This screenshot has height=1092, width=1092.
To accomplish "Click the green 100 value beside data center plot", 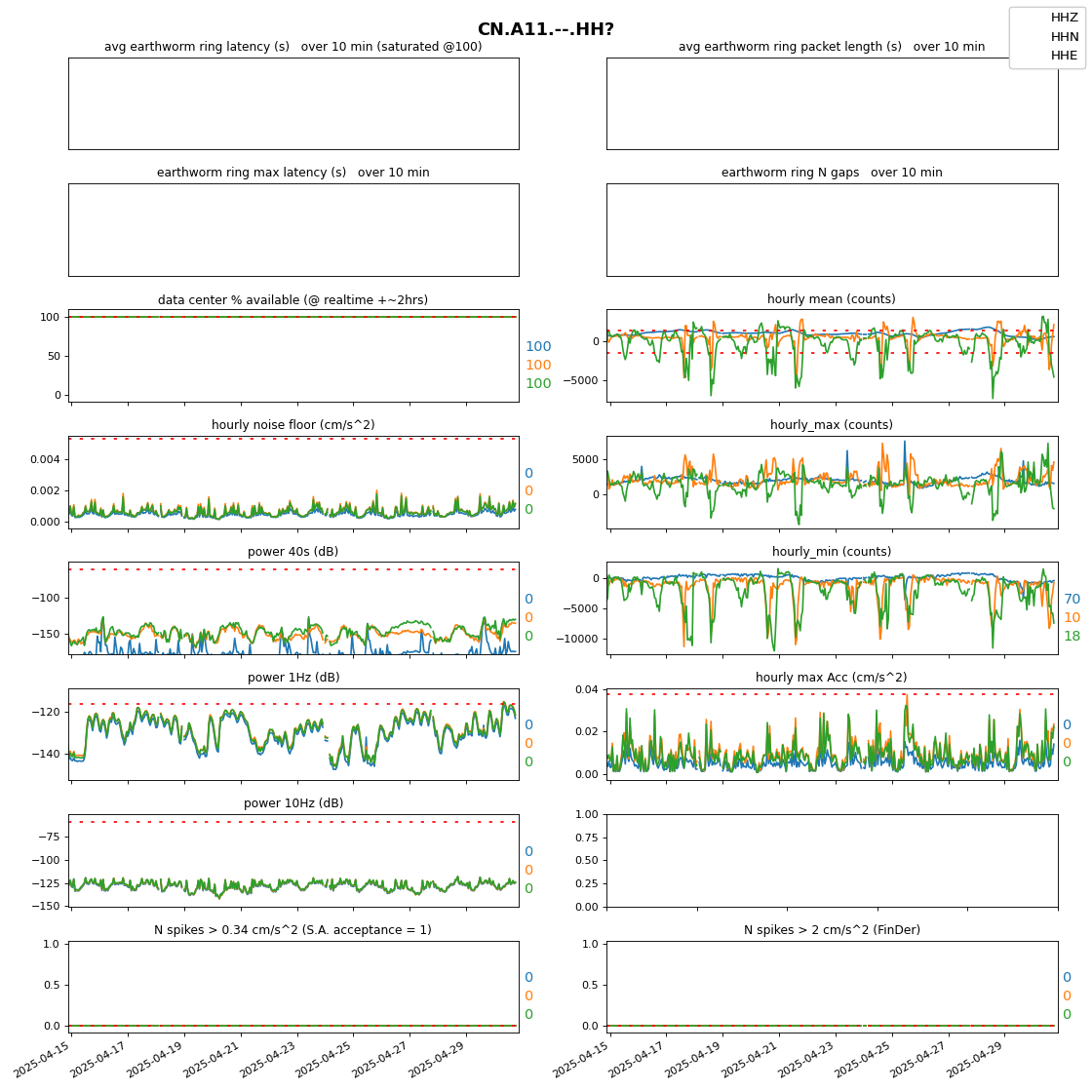I will 538,384.
